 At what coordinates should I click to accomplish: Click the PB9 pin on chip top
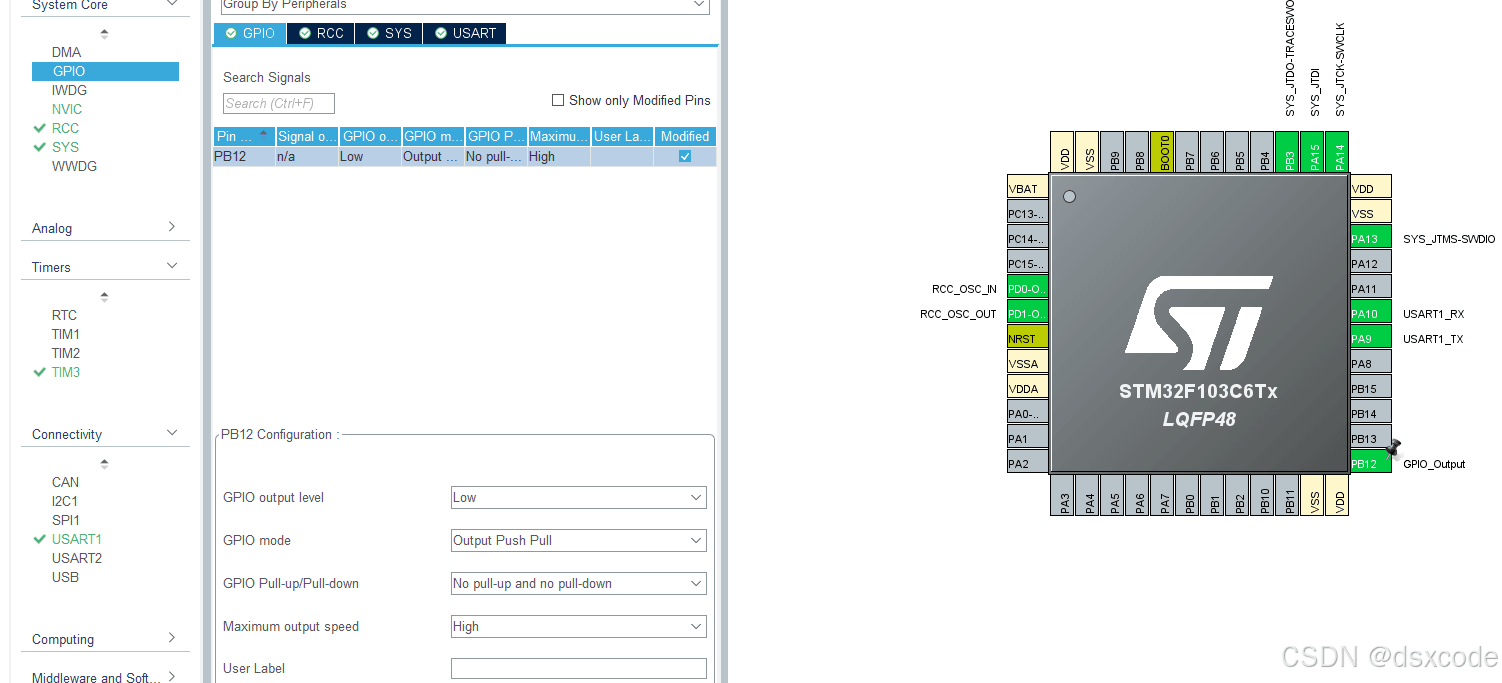[x=1112, y=153]
